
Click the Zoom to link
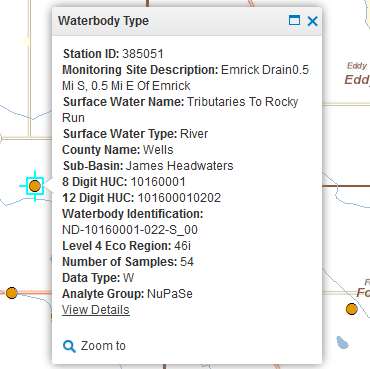tap(103, 346)
